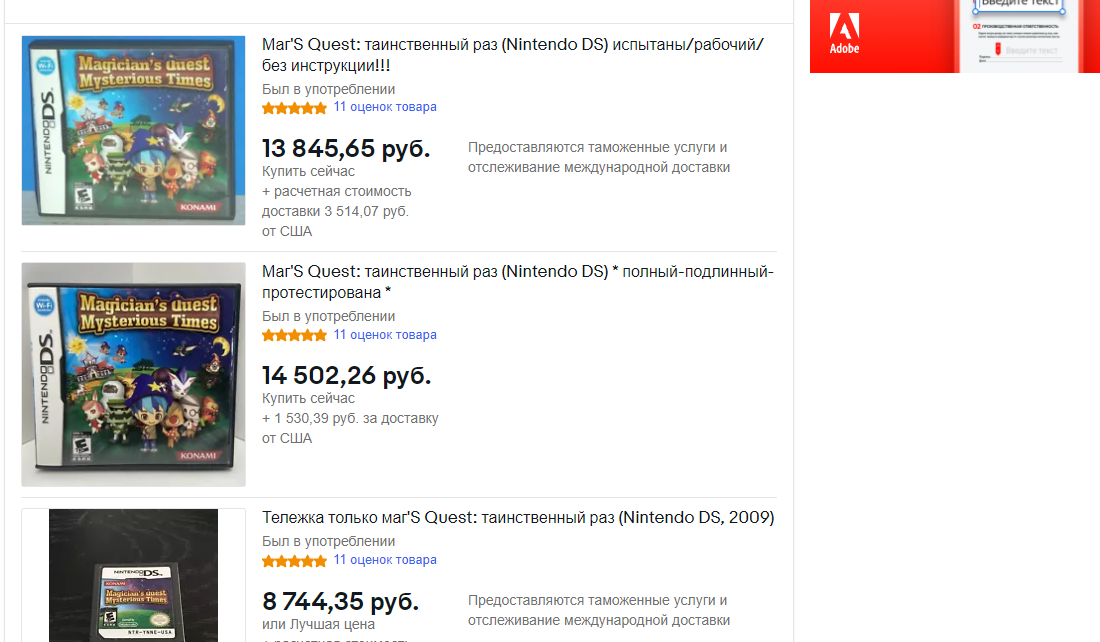This screenshot has height=642, width=1100.
Task: Click the price 14 502,26 руб.
Action: [346, 376]
